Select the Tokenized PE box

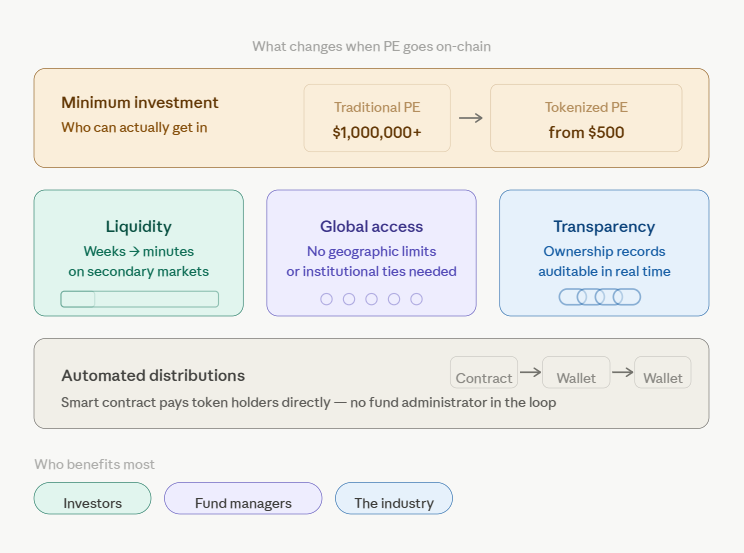[x=586, y=118]
